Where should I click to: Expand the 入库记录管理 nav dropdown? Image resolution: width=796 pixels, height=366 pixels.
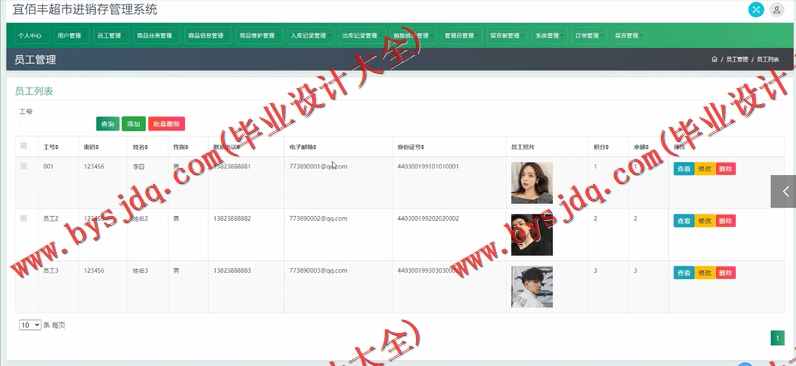[x=311, y=36]
